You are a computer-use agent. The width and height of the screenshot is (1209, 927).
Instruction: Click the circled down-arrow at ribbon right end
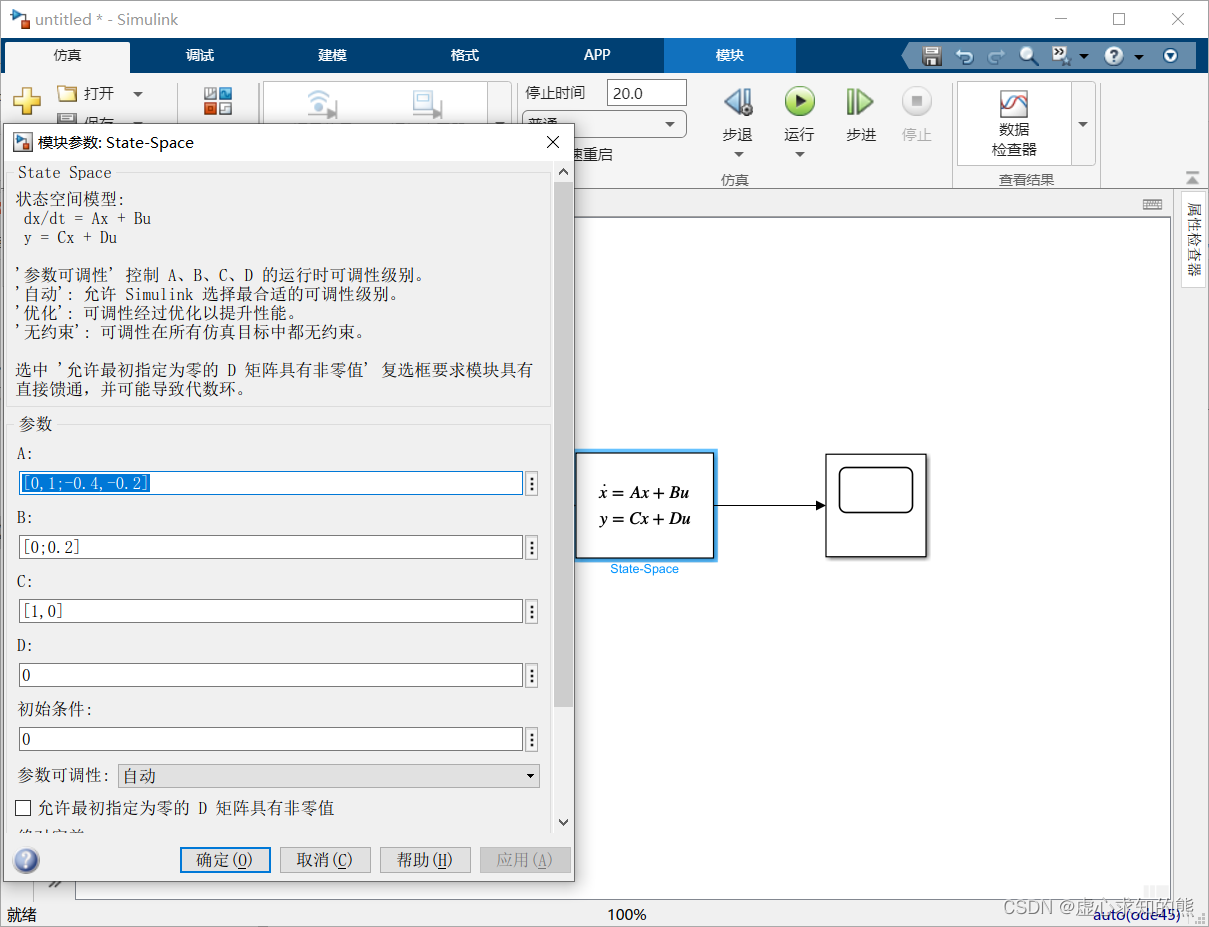(1171, 56)
